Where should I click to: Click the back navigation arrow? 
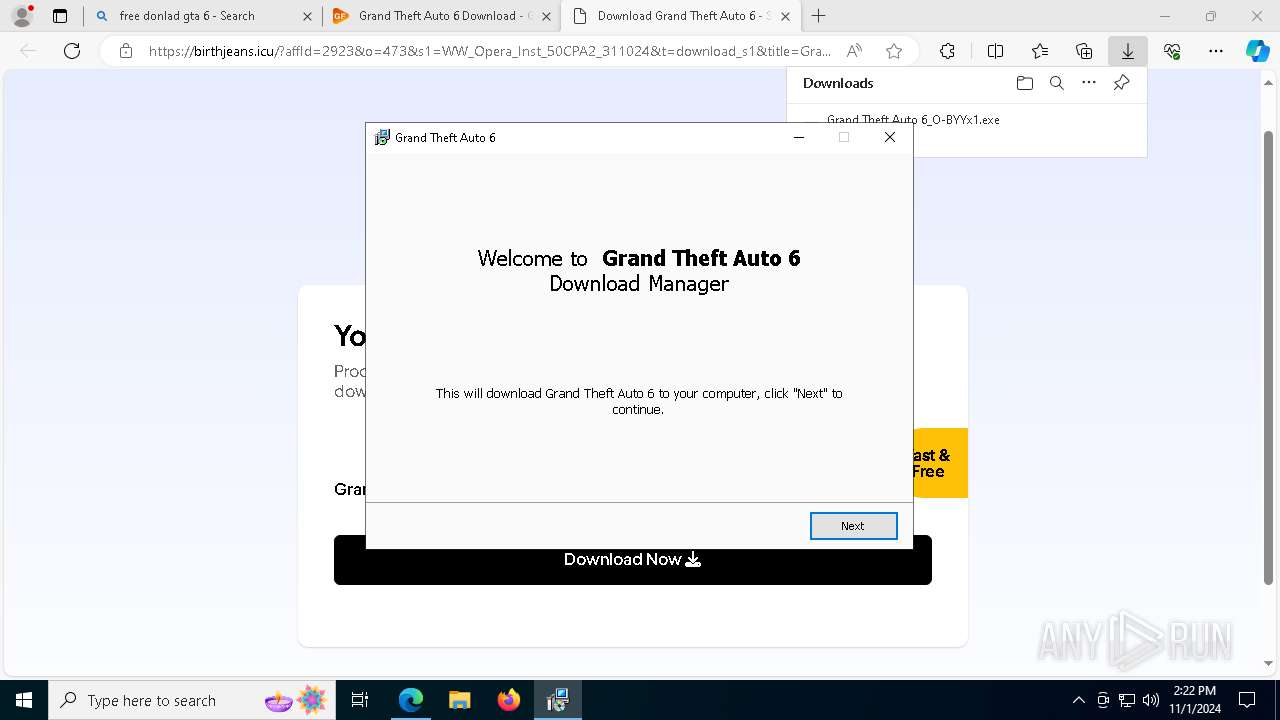(28, 51)
